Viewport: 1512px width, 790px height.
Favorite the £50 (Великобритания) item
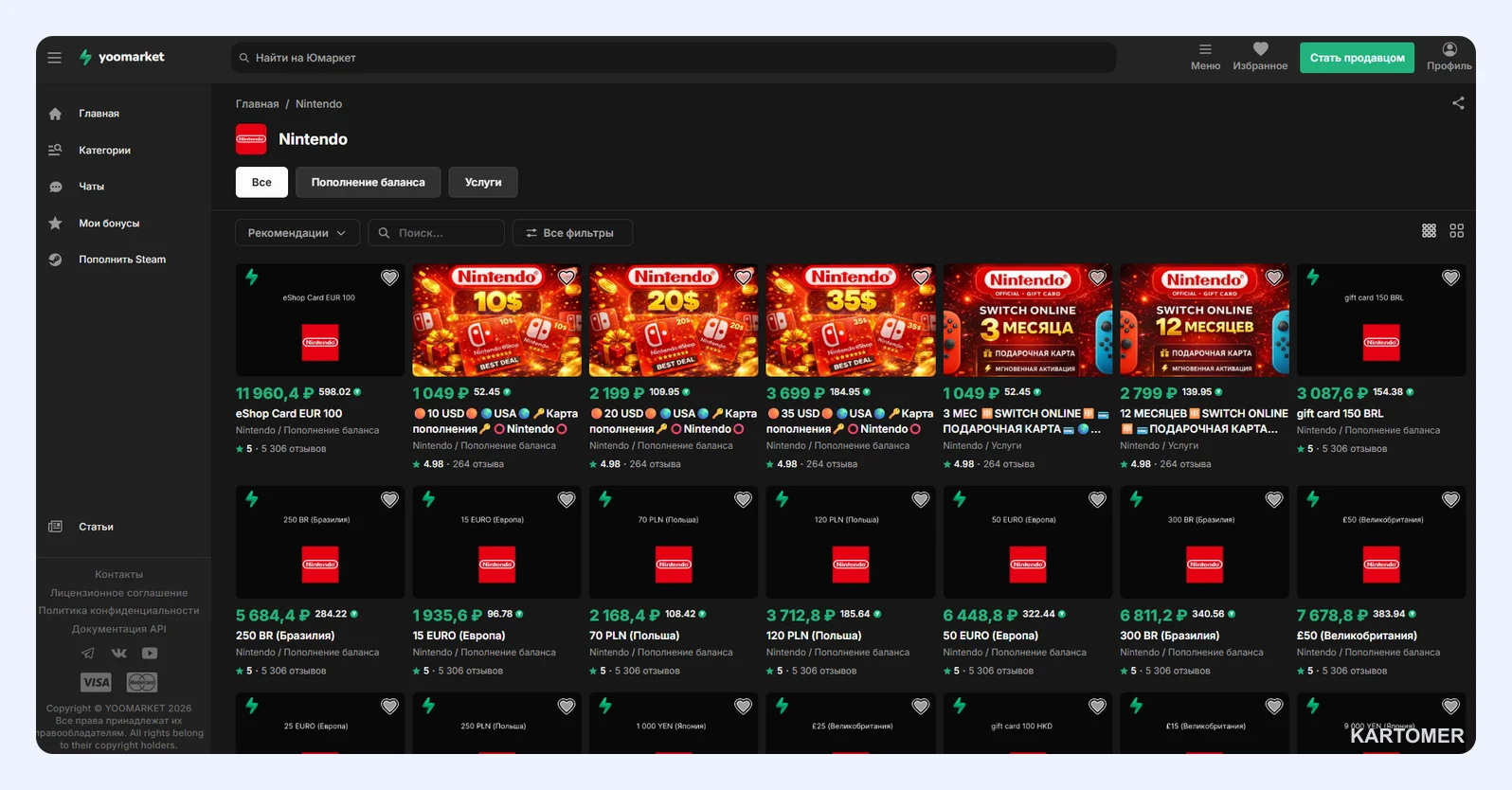click(1450, 499)
